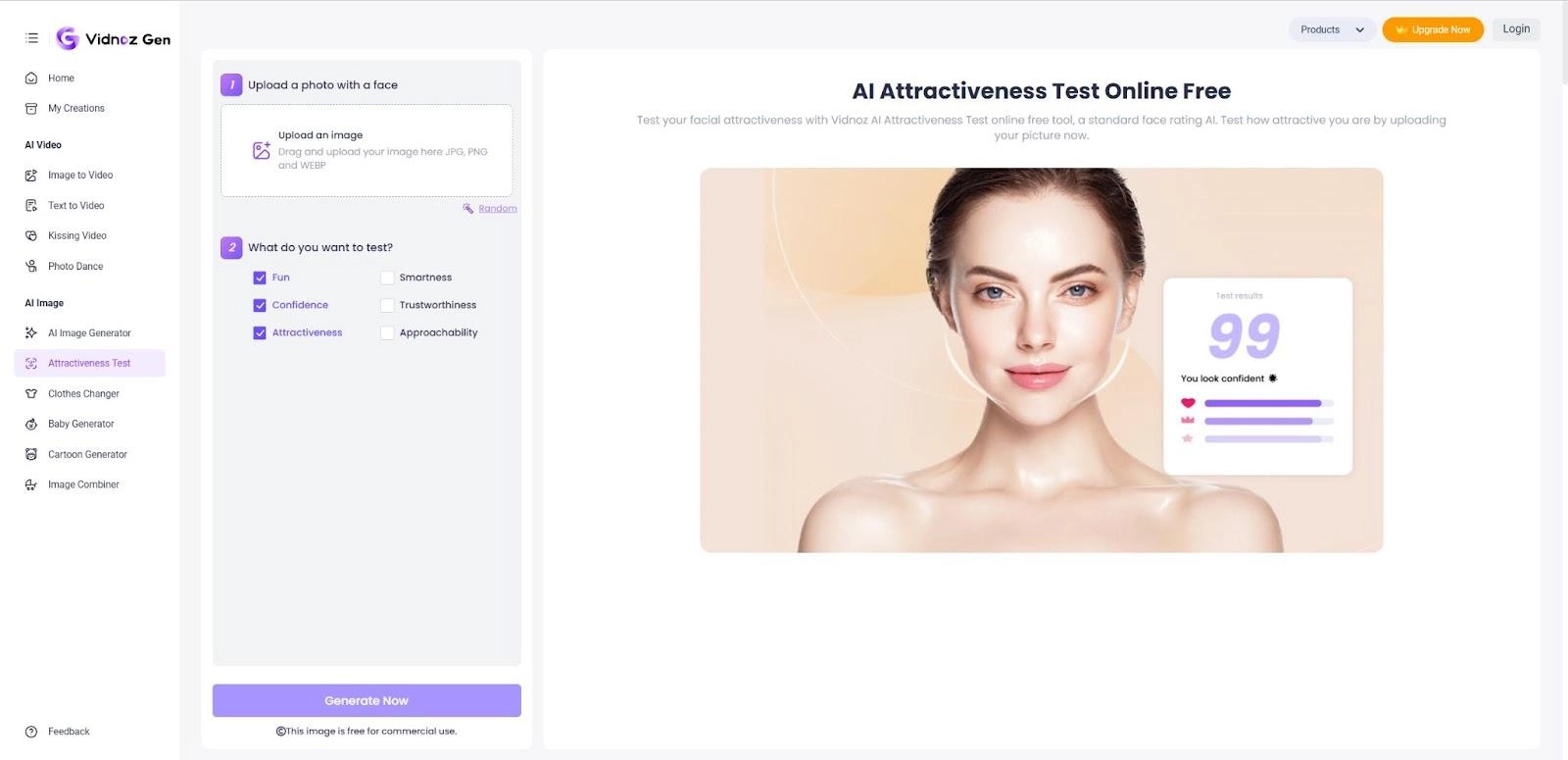Click the 'AI Video' section header
The image size is (1568, 760).
click(x=43, y=145)
